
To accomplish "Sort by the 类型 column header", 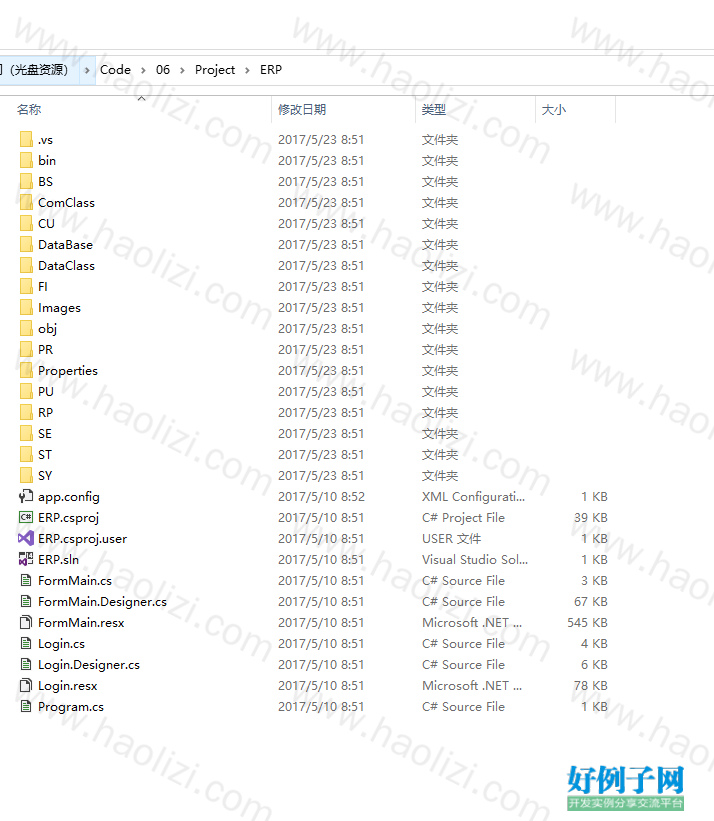I will coord(434,109).
